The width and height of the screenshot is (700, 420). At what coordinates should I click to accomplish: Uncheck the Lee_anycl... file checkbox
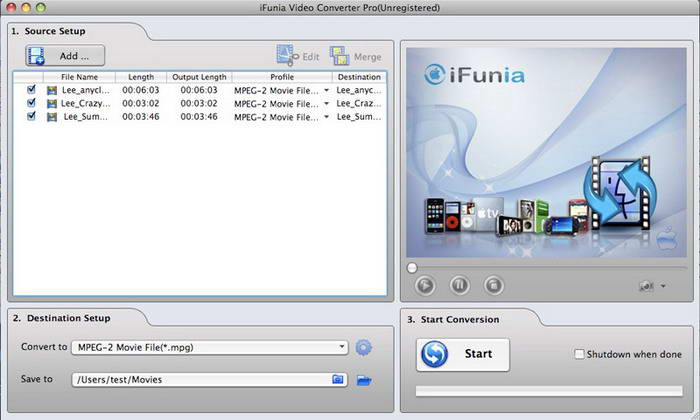[31, 89]
